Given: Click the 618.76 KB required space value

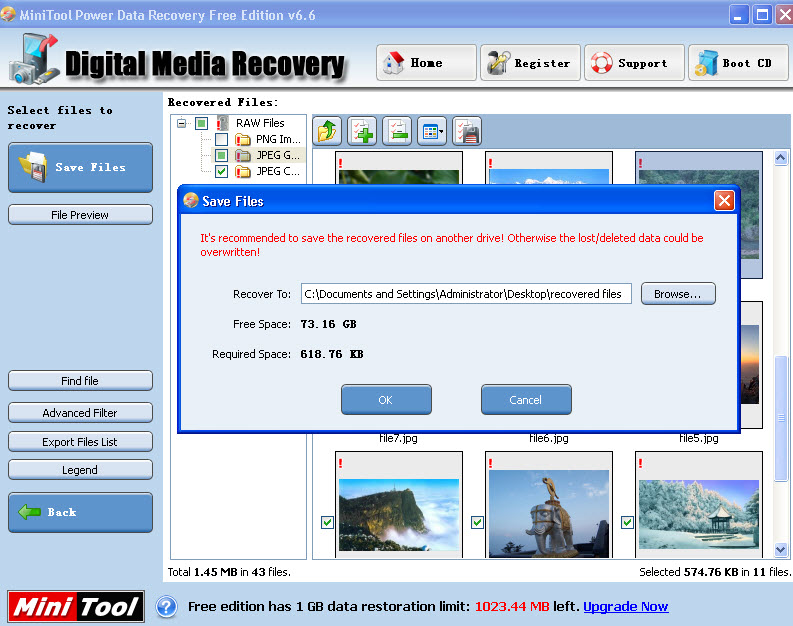Looking at the screenshot, I should 332,354.
